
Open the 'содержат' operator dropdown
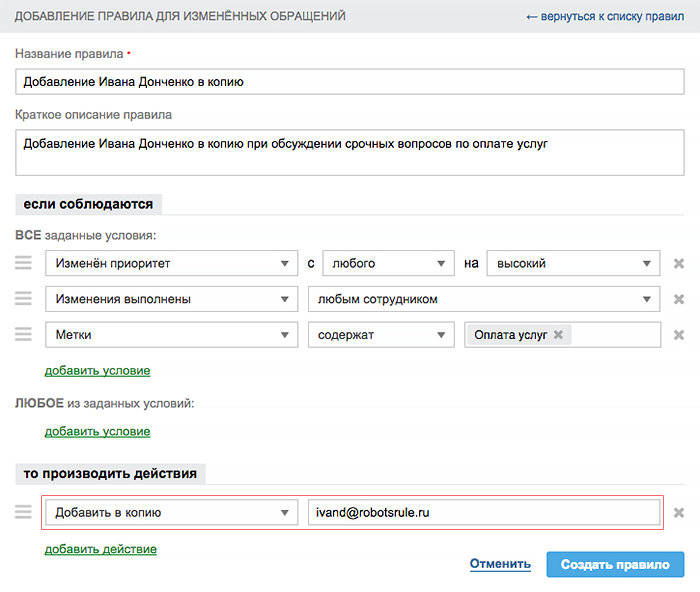pyautogui.click(x=381, y=335)
